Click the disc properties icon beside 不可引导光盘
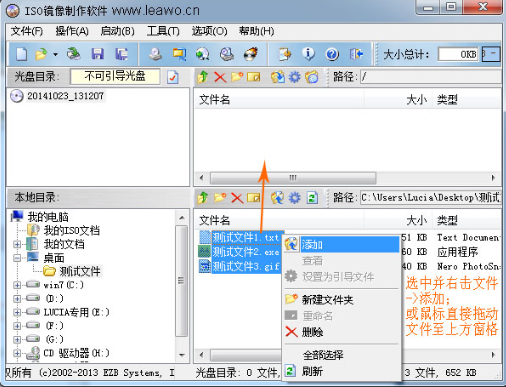506x387 pixels. [173, 77]
